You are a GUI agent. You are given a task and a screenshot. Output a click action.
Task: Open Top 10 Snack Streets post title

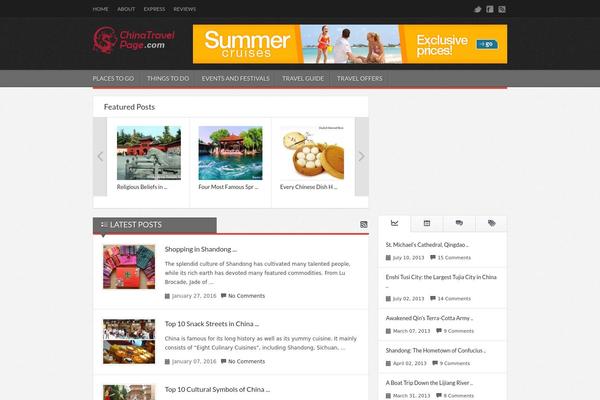[212, 324]
